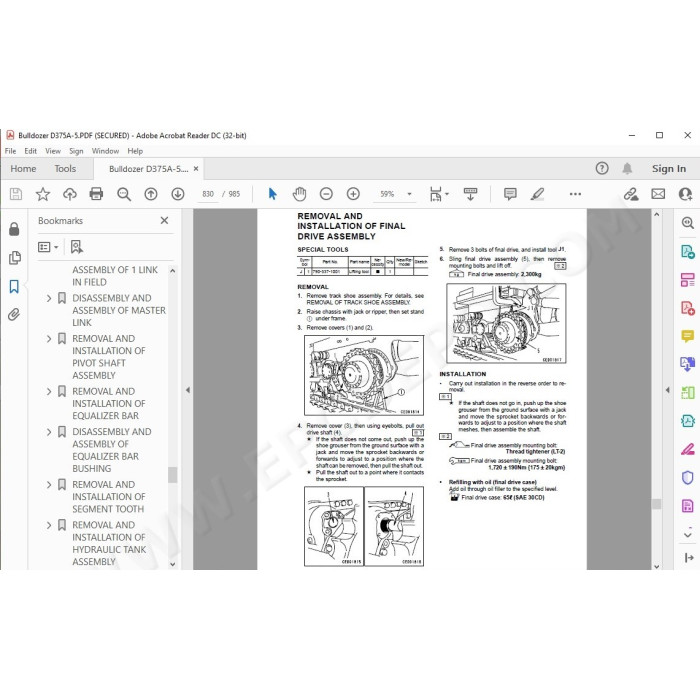Viewport: 700px width, 700px height.
Task: Zoom out with minus button
Action: coord(326,194)
